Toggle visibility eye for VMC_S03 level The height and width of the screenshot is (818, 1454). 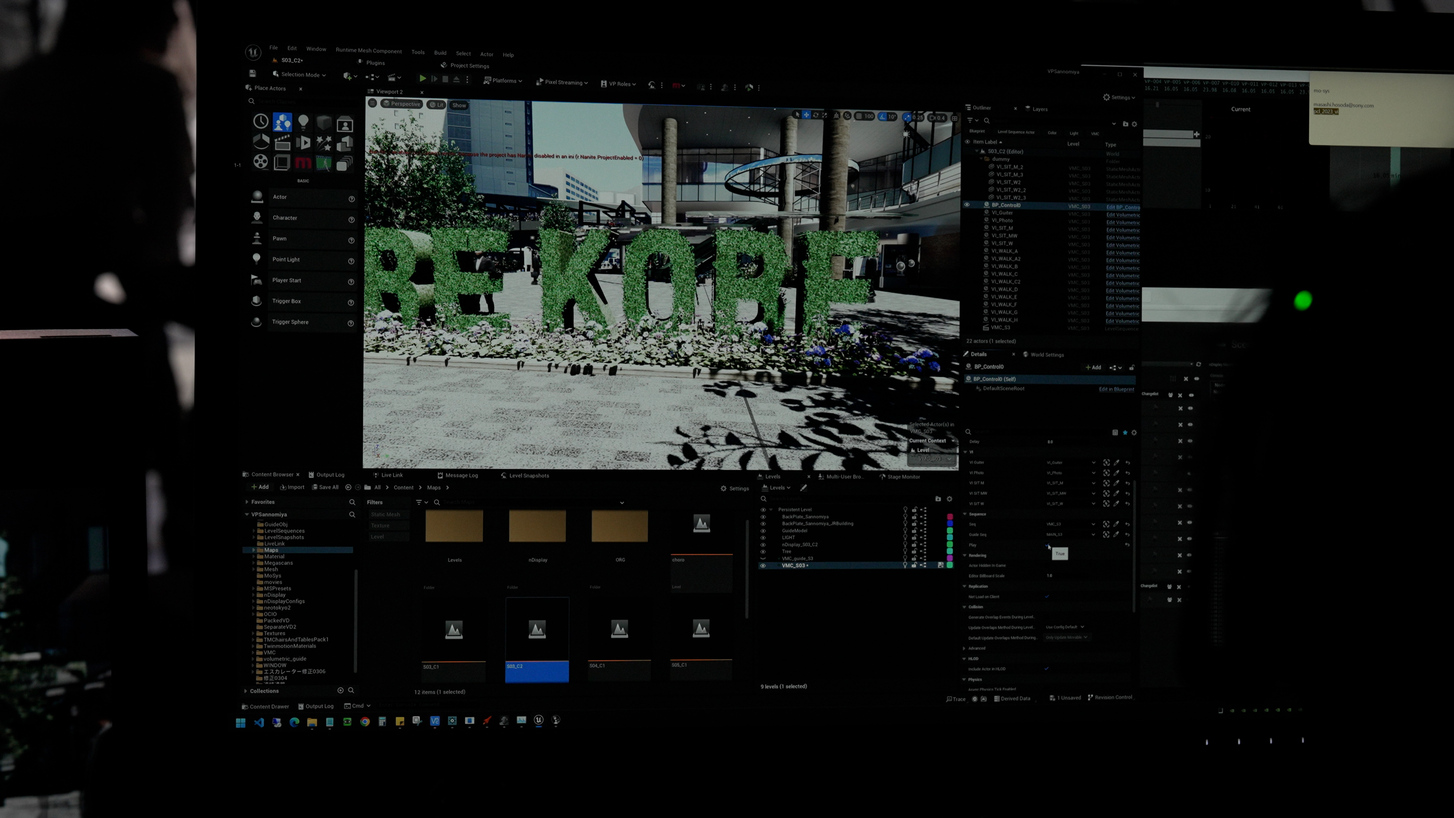(763, 566)
